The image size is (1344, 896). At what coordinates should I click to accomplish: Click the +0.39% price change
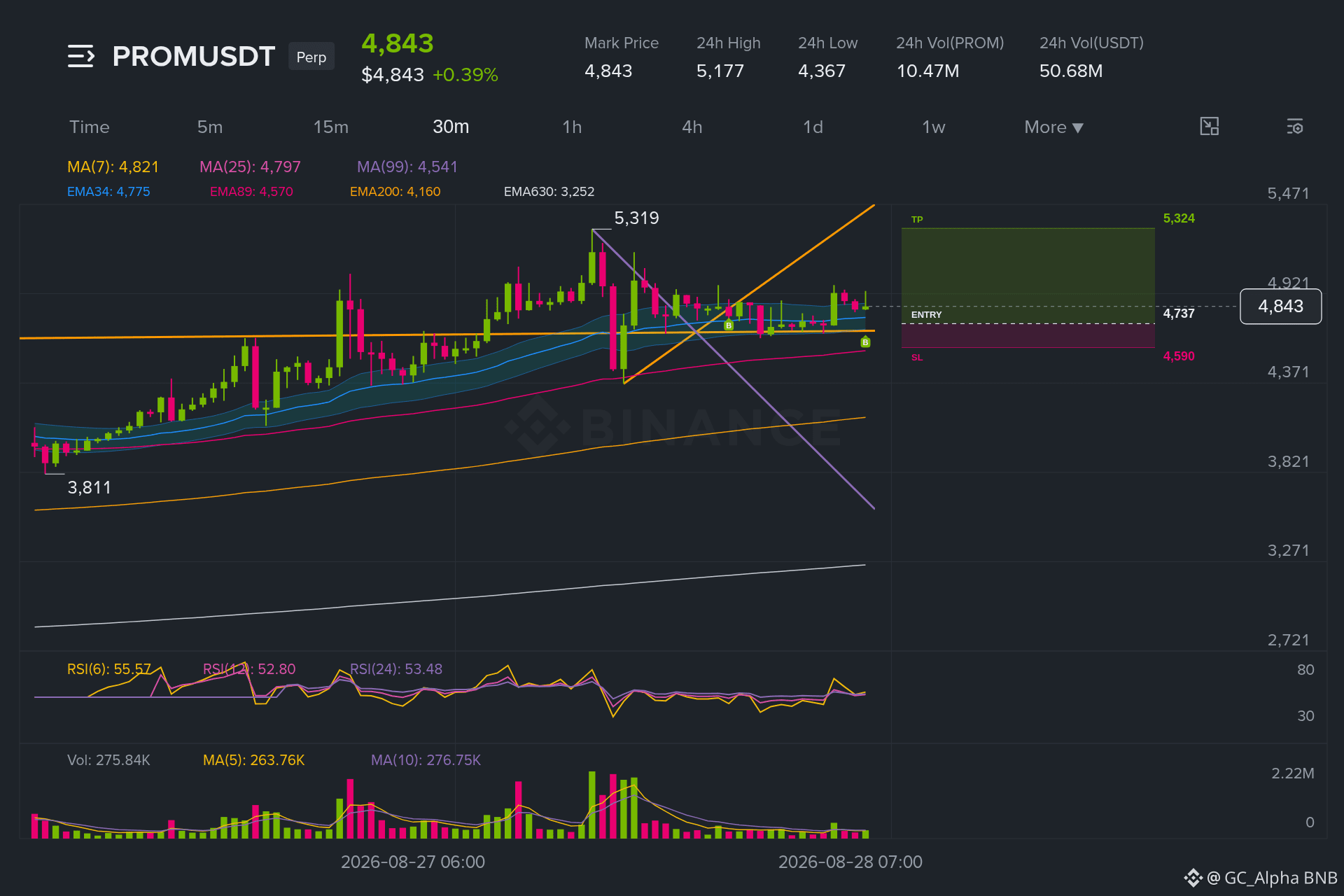[465, 75]
